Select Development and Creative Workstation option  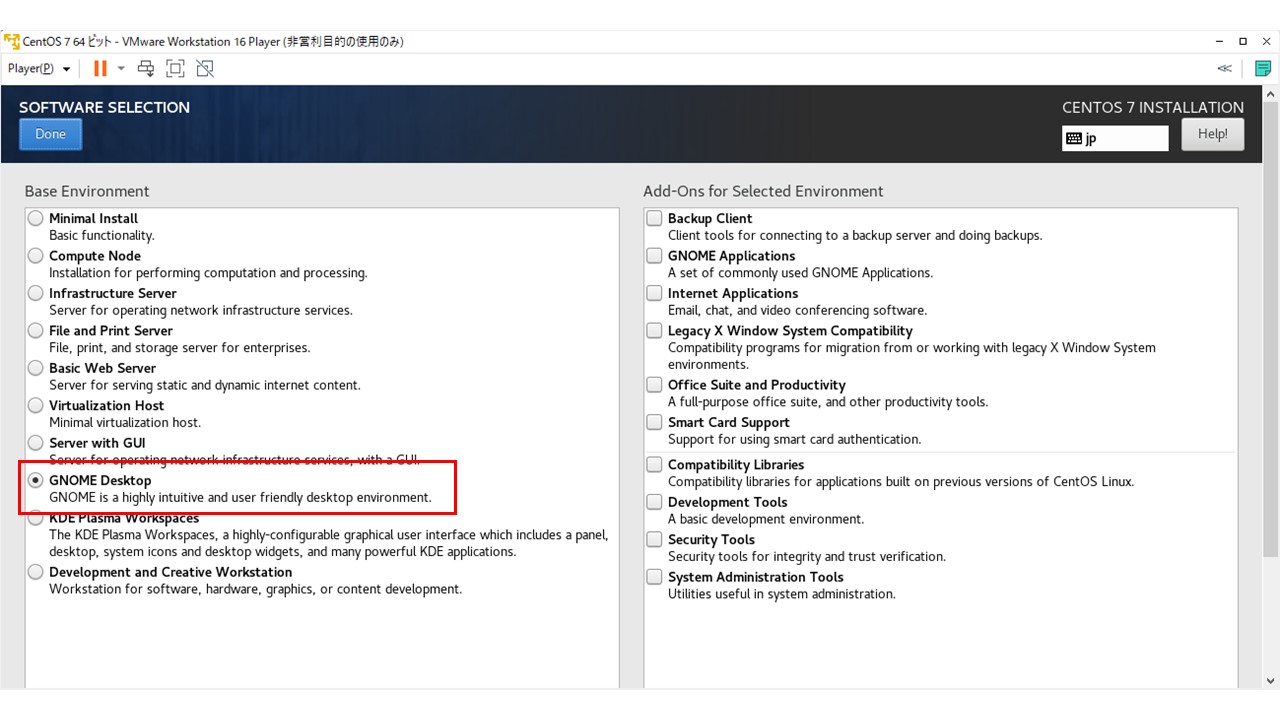click(x=36, y=572)
